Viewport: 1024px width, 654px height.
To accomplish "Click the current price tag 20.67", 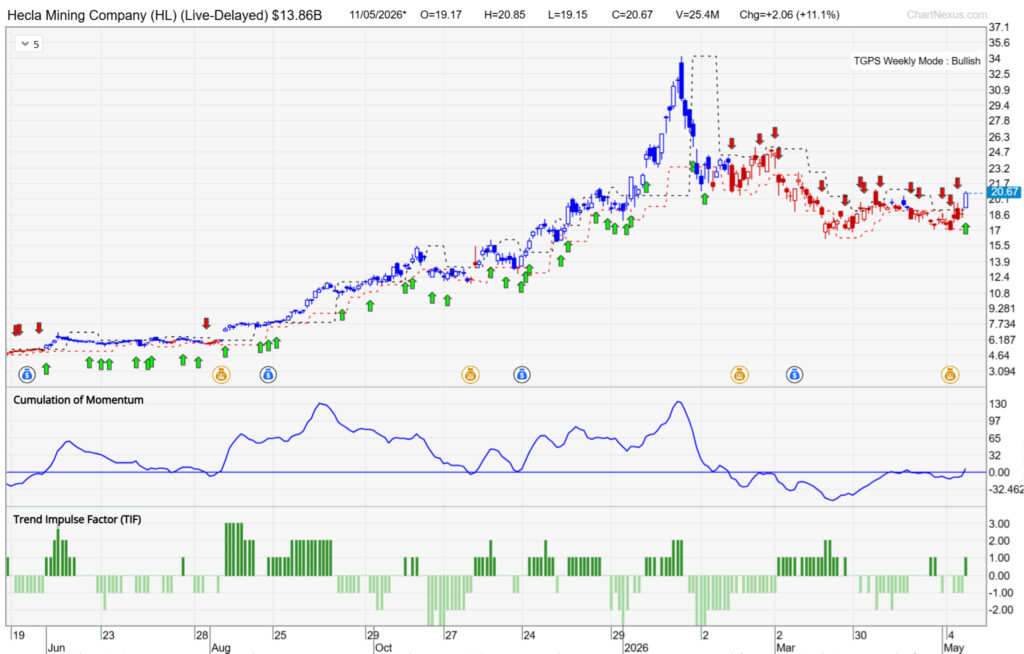I will pos(1004,192).
